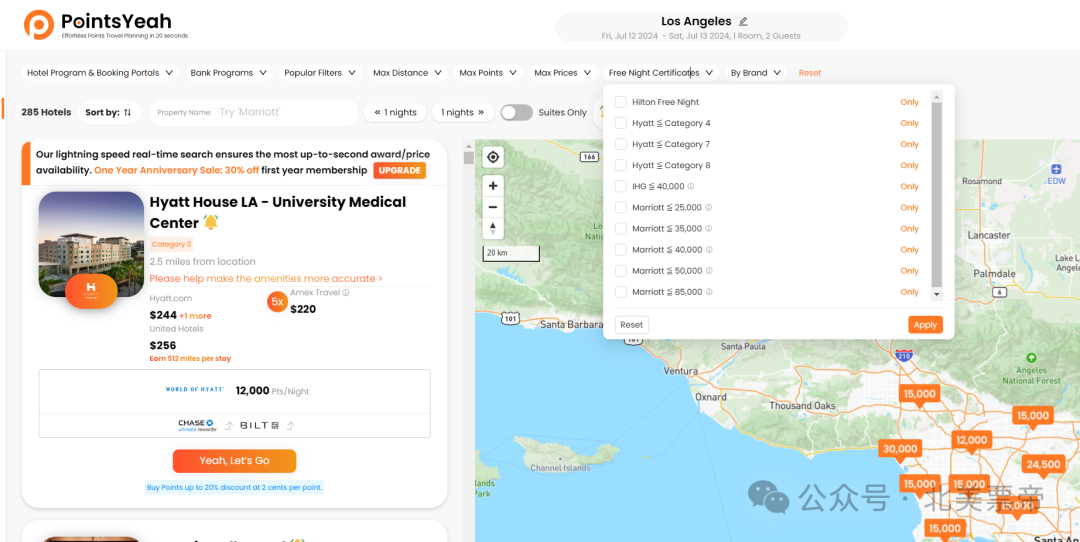1080x542 pixels.
Task: Zoom out the map with minus
Action: [x=493, y=207]
